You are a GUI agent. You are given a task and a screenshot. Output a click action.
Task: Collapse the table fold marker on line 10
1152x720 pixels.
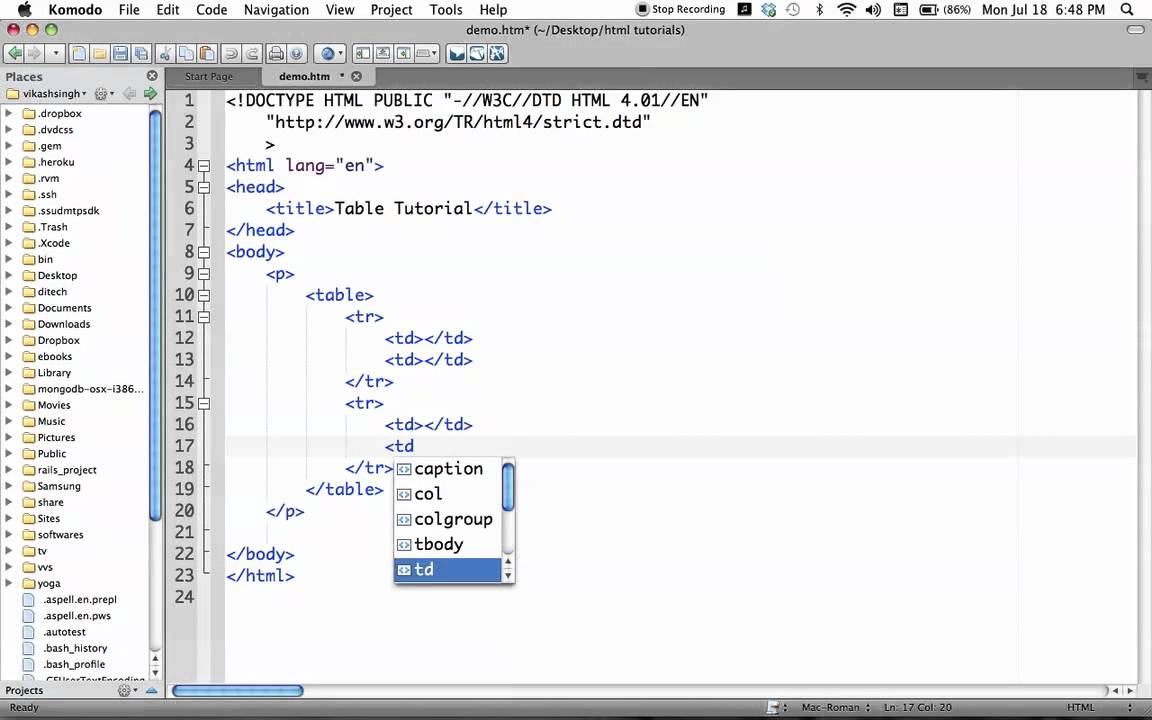pos(204,295)
